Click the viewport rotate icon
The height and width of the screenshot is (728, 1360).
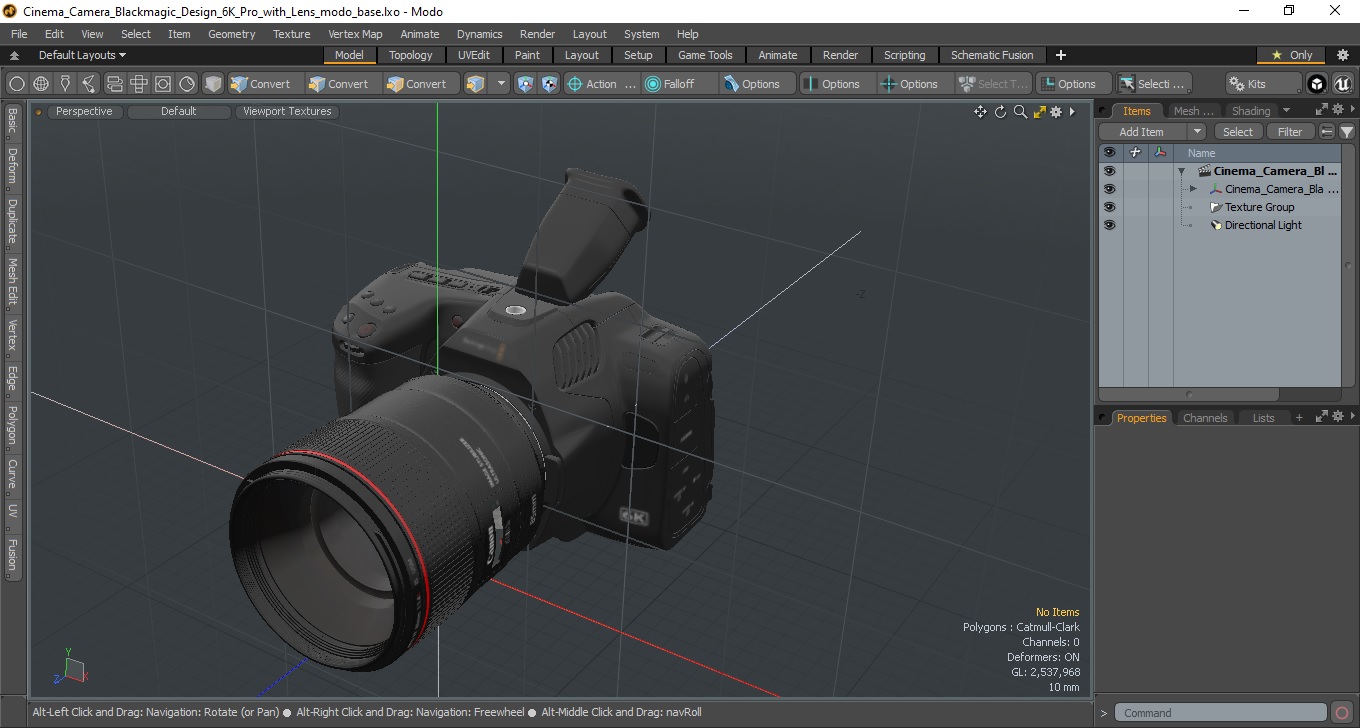[x=1000, y=112]
